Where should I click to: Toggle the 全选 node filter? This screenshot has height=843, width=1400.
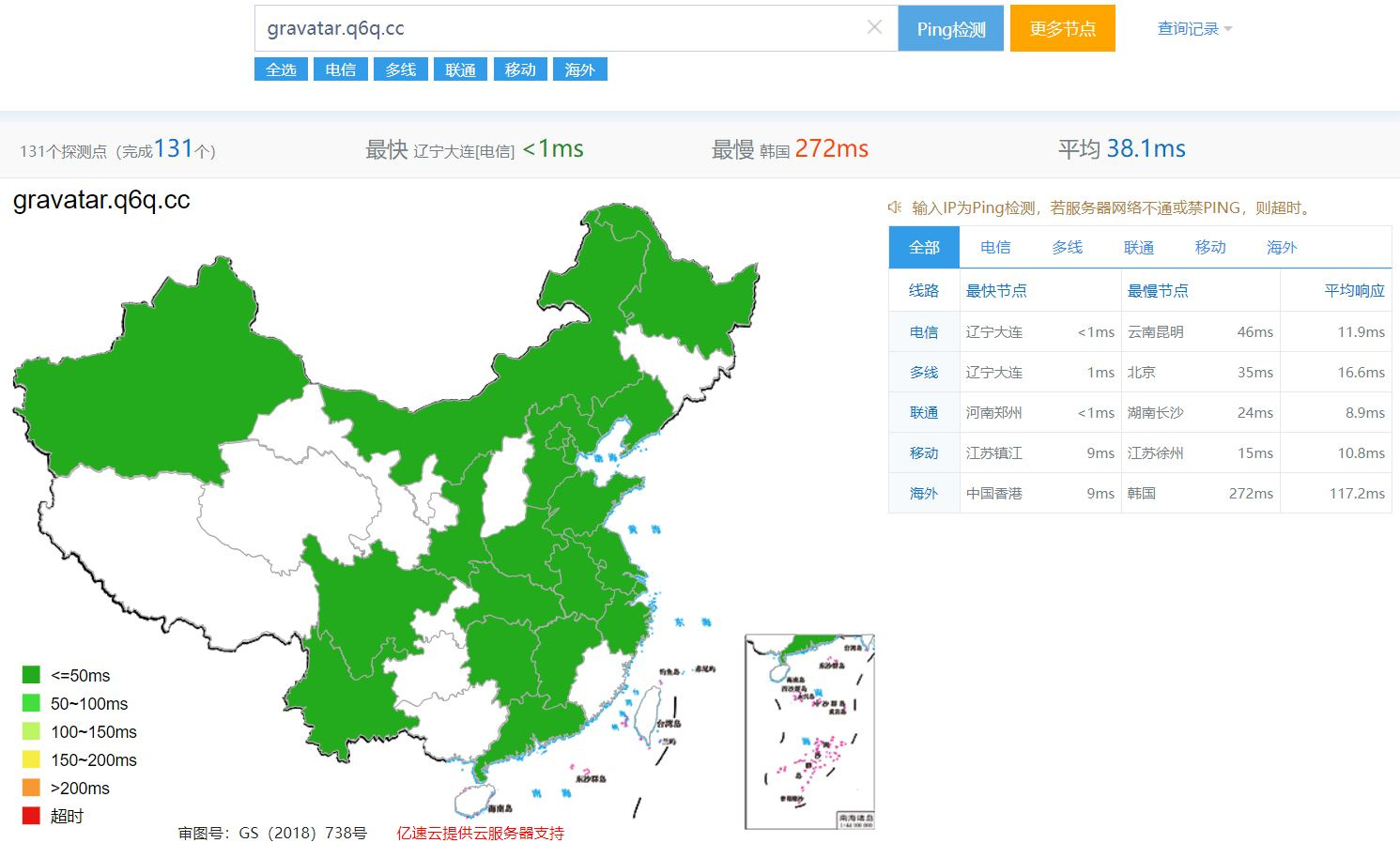tap(281, 69)
